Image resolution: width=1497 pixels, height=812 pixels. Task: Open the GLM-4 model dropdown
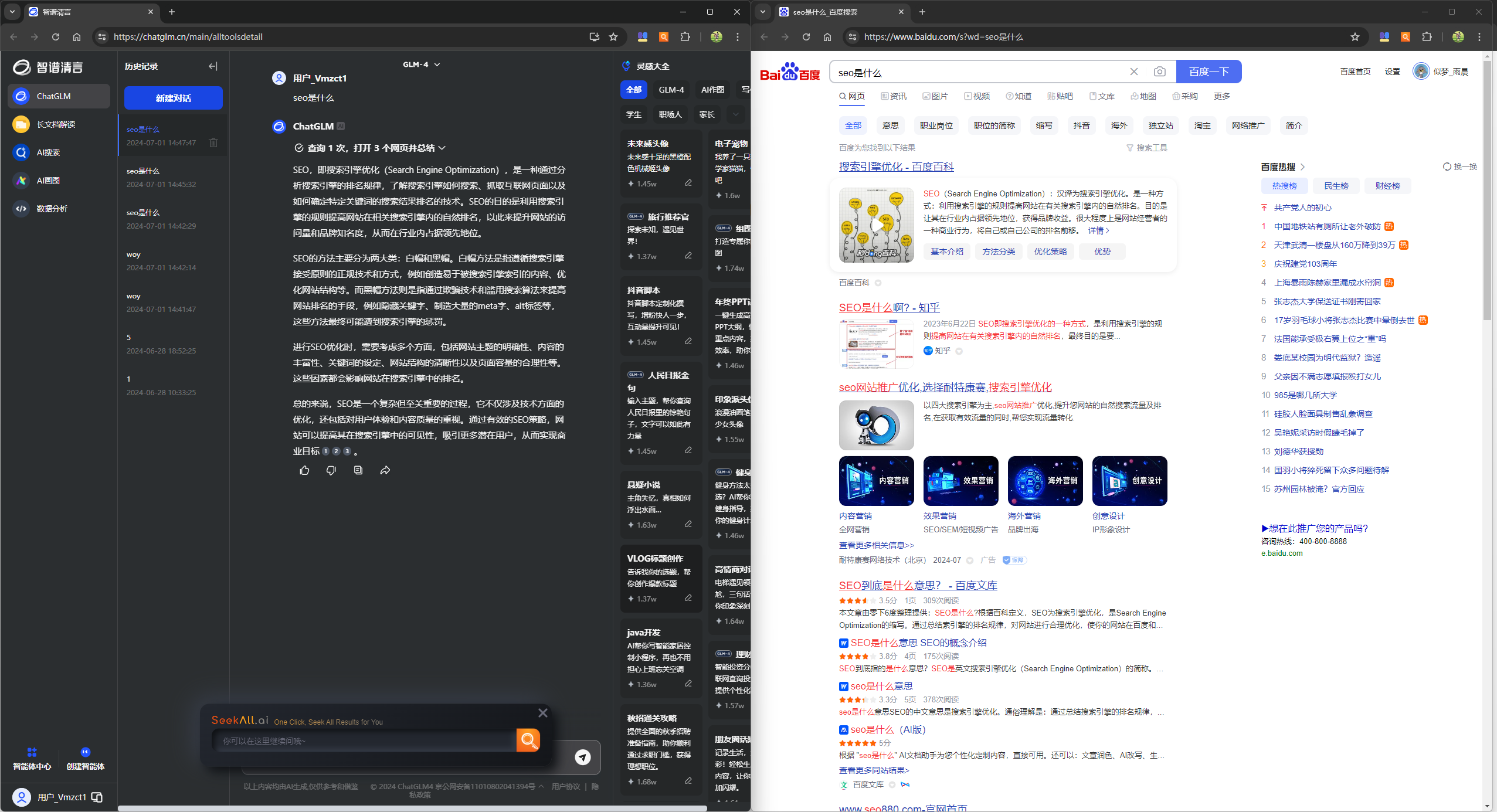pos(422,64)
